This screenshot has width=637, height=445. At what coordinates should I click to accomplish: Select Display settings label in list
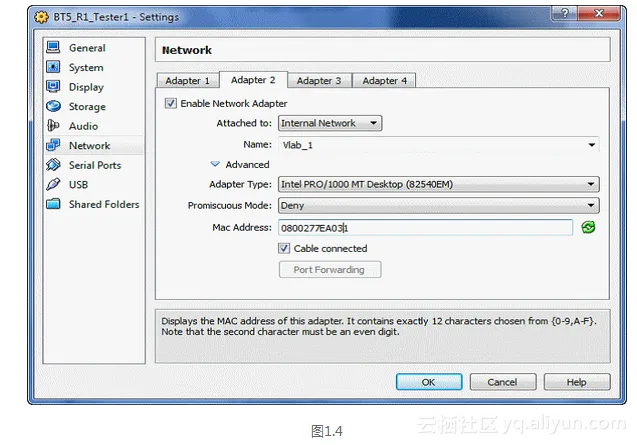coord(86,87)
